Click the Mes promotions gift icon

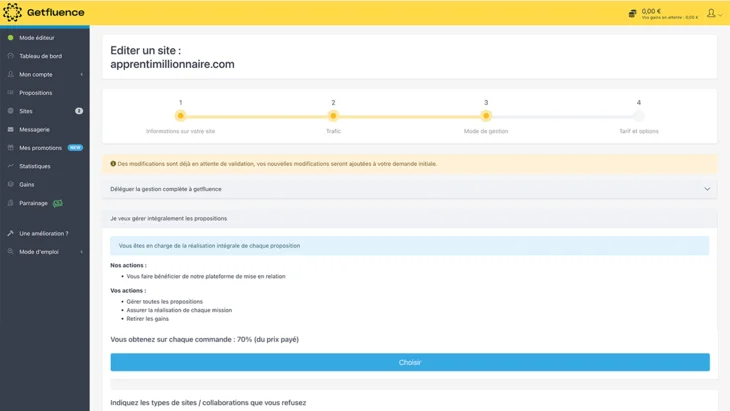[x=11, y=148]
